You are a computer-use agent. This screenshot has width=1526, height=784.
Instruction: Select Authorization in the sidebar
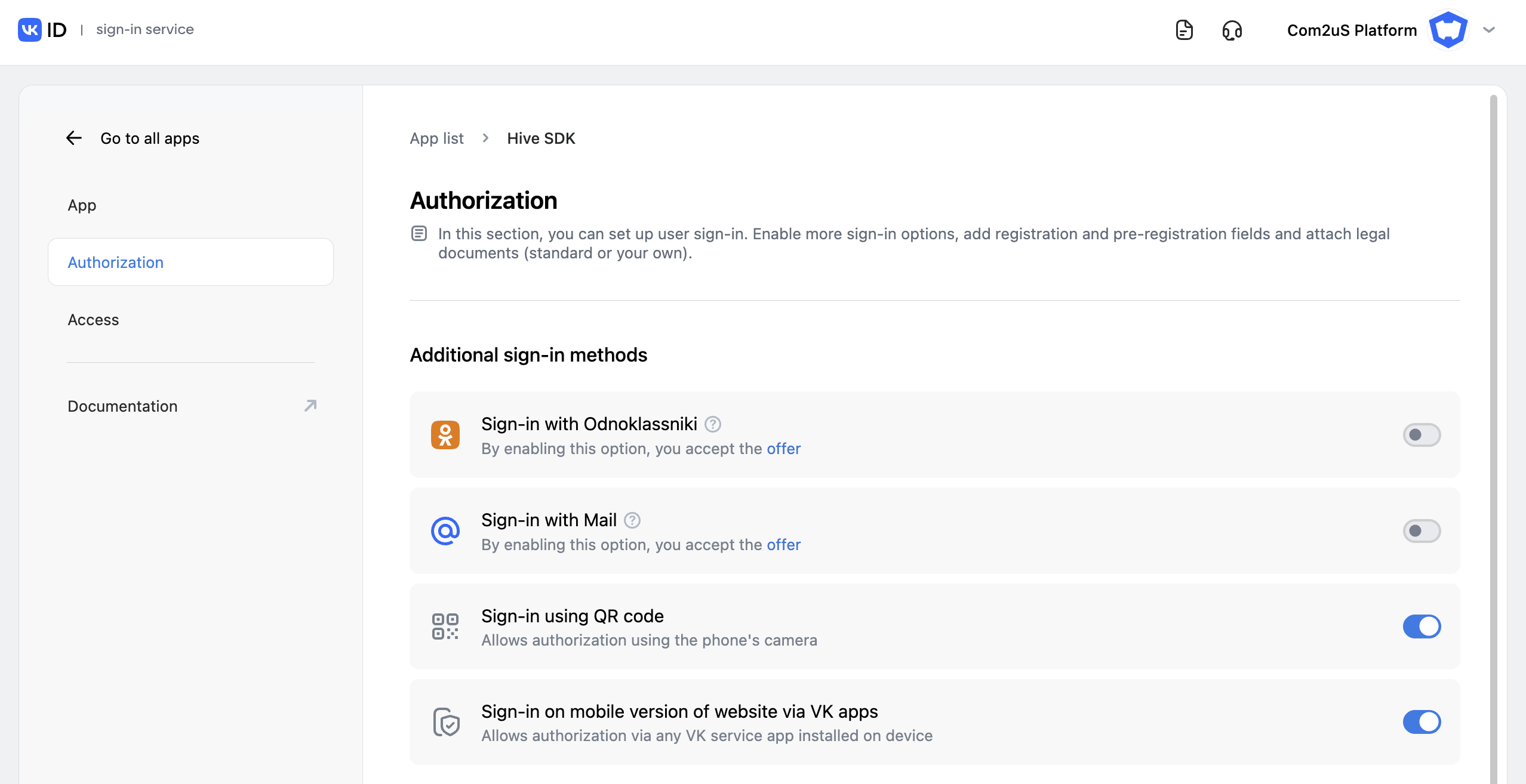click(116, 263)
